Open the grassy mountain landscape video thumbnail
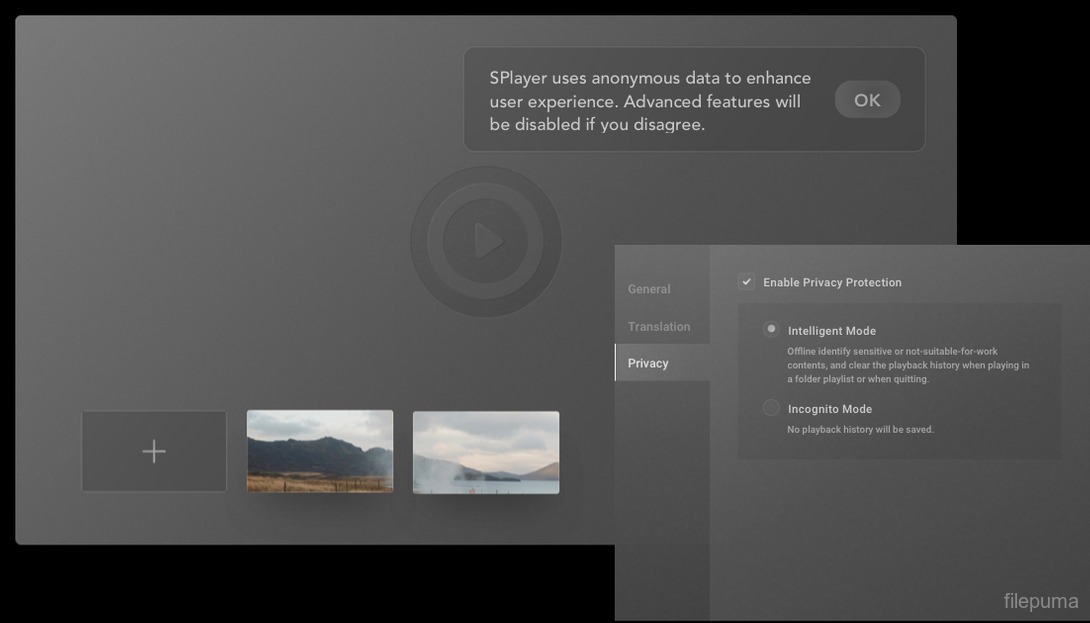This screenshot has height=623, width=1090. [x=320, y=451]
